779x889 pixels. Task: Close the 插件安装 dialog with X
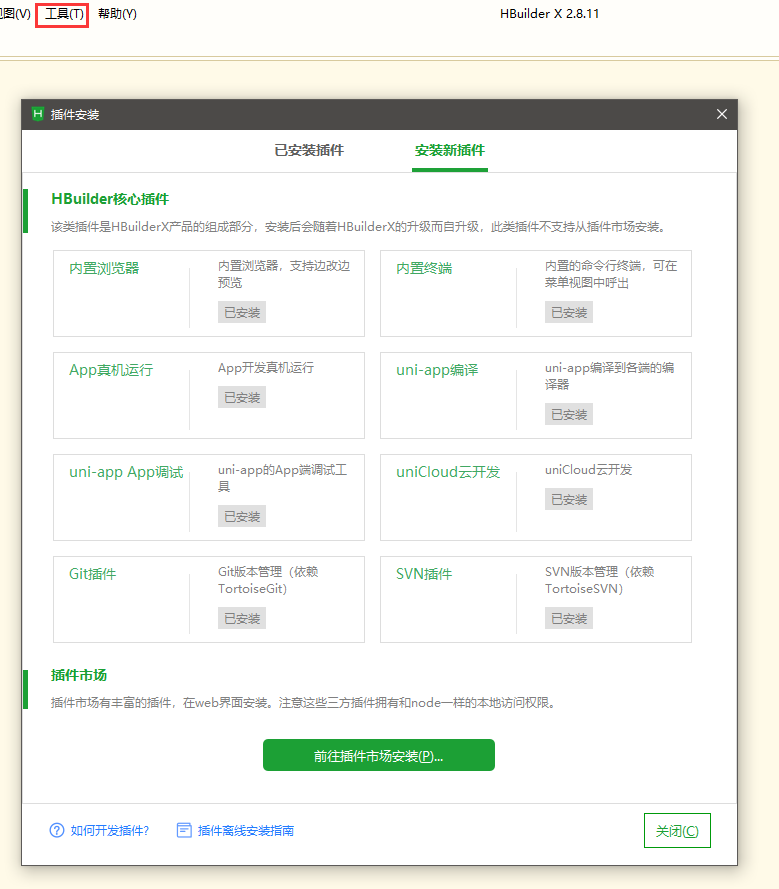722,114
